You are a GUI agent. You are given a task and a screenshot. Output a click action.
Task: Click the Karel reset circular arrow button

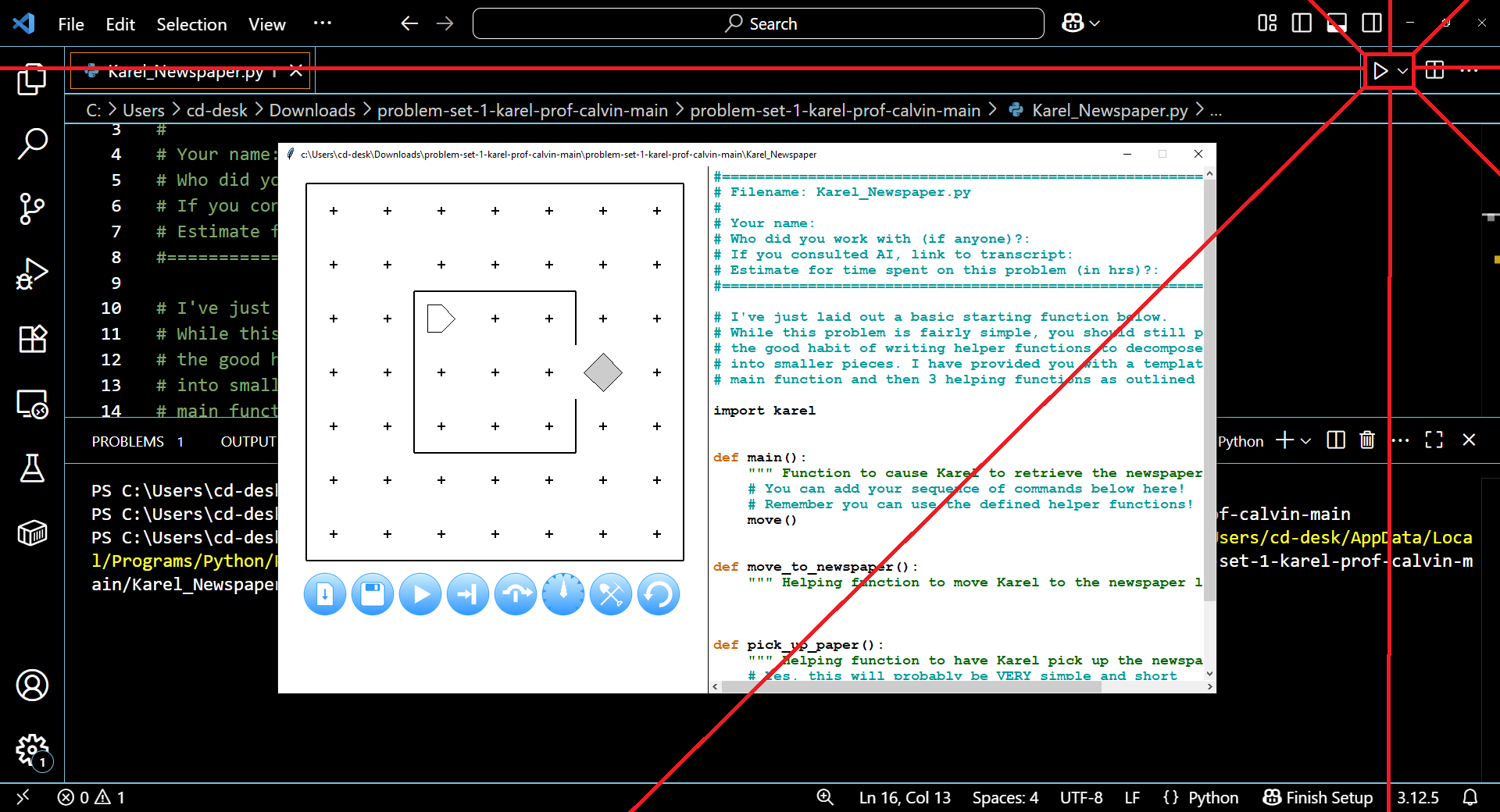click(659, 594)
